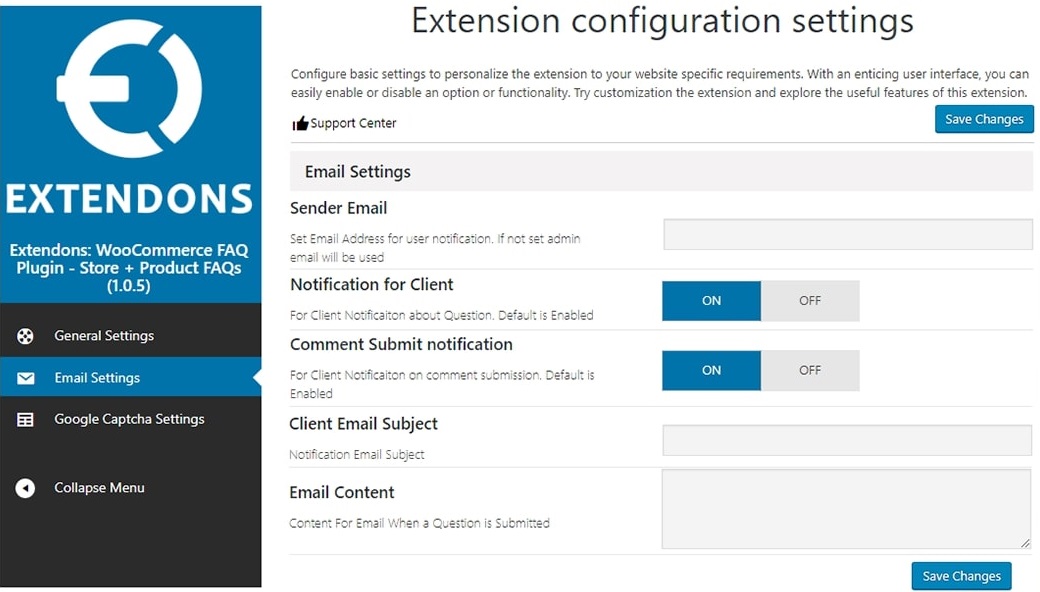Collapse Menu text in sidebar

click(99, 488)
